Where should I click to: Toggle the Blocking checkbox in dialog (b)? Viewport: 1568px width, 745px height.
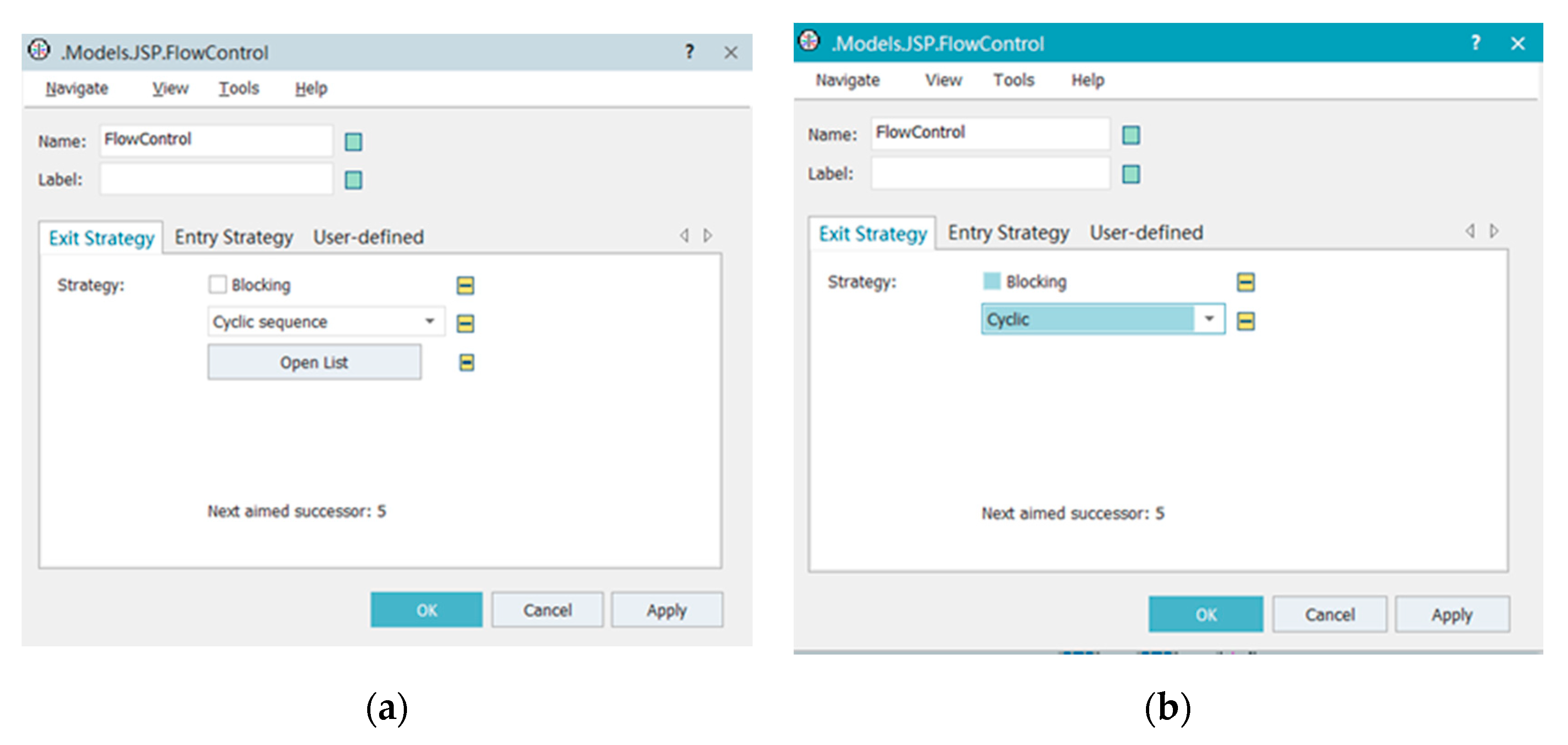point(992,281)
